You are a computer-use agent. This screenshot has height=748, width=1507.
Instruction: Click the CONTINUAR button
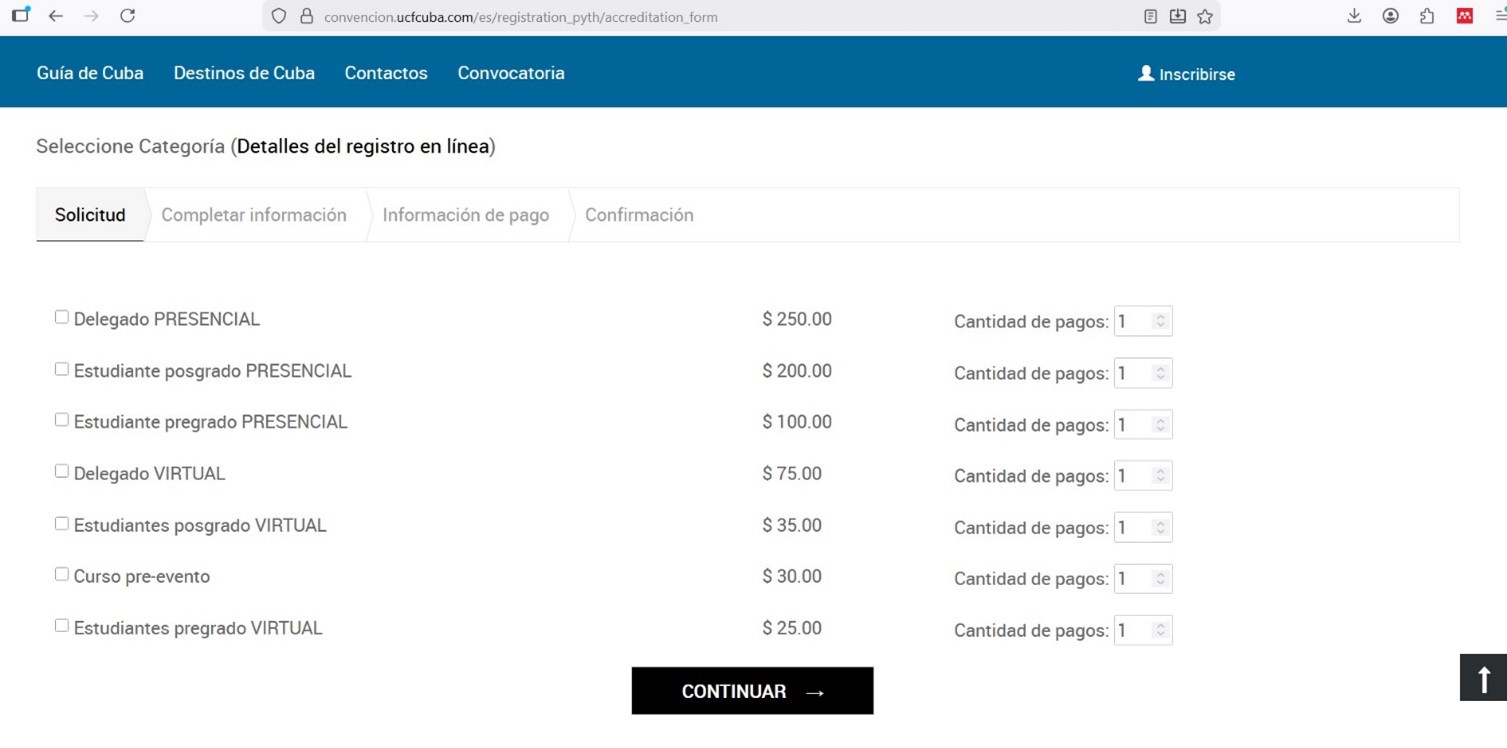(752, 691)
